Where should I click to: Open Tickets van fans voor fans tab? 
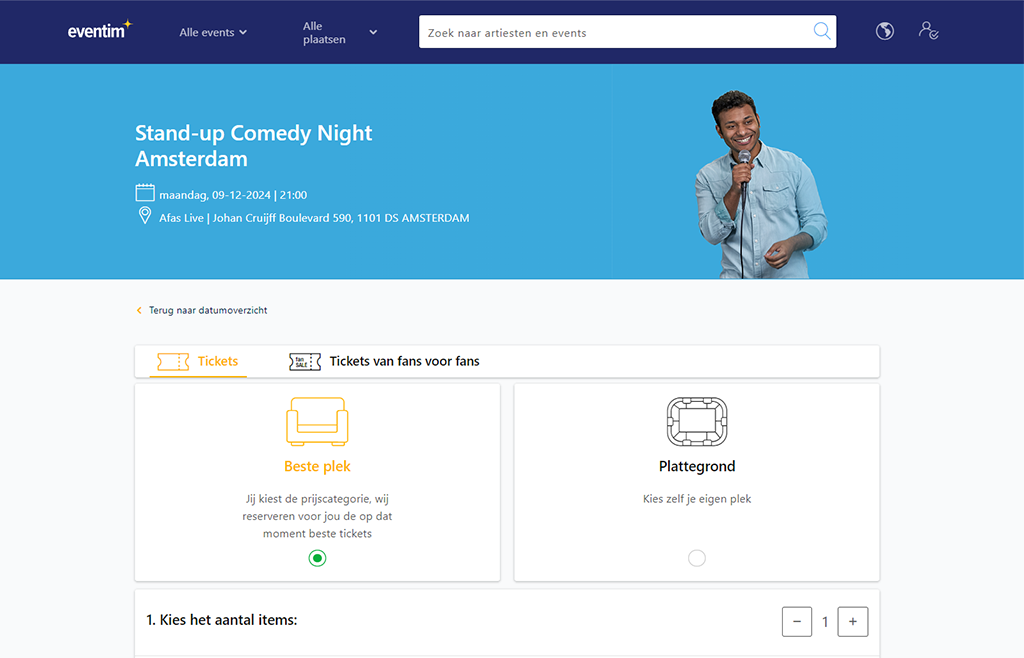click(404, 361)
